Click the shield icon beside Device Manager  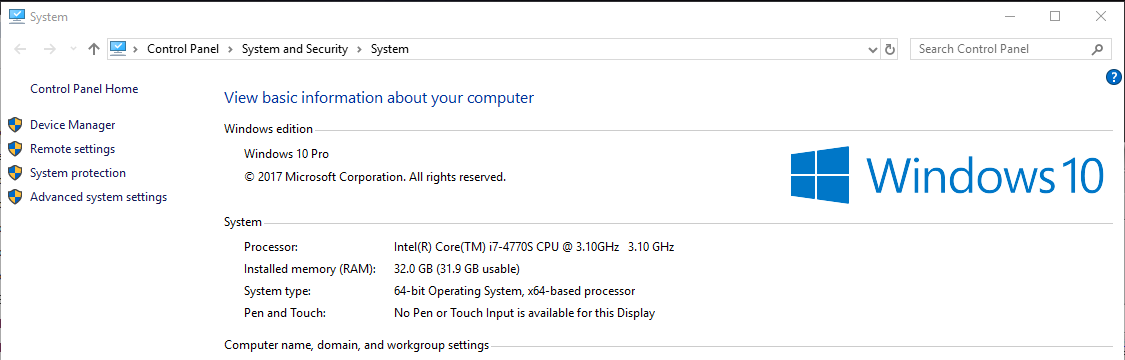(15, 125)
